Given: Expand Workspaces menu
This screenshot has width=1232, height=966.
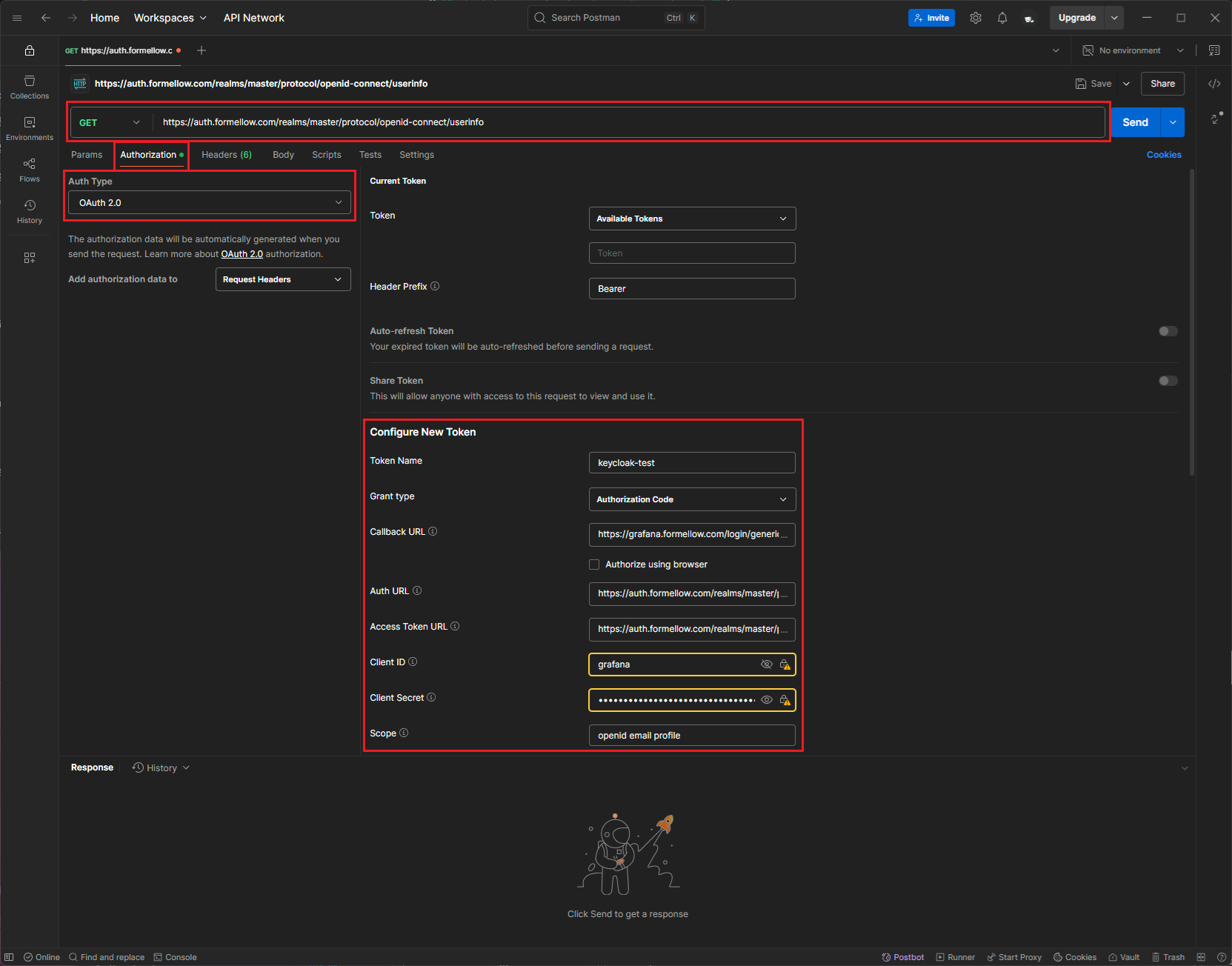Looking at the screenshot, I should [170, 18].
